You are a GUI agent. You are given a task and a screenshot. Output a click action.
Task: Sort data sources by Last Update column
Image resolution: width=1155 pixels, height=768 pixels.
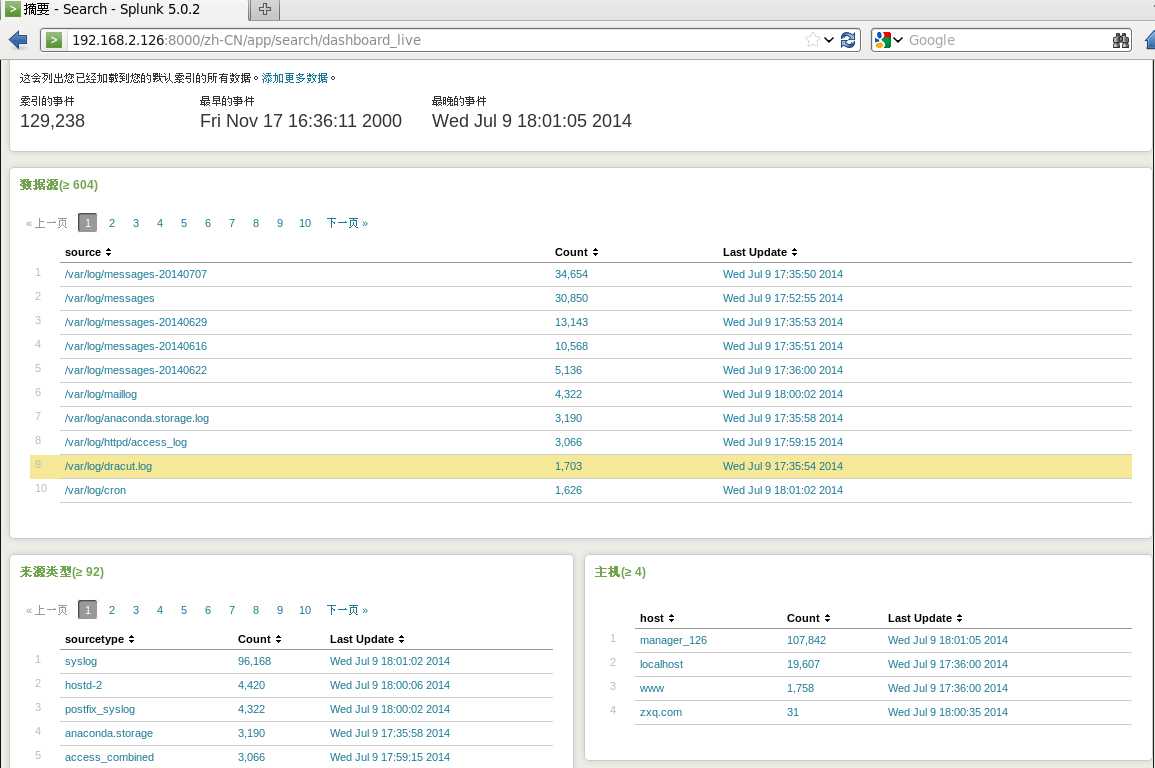click(x=759, y=252)
